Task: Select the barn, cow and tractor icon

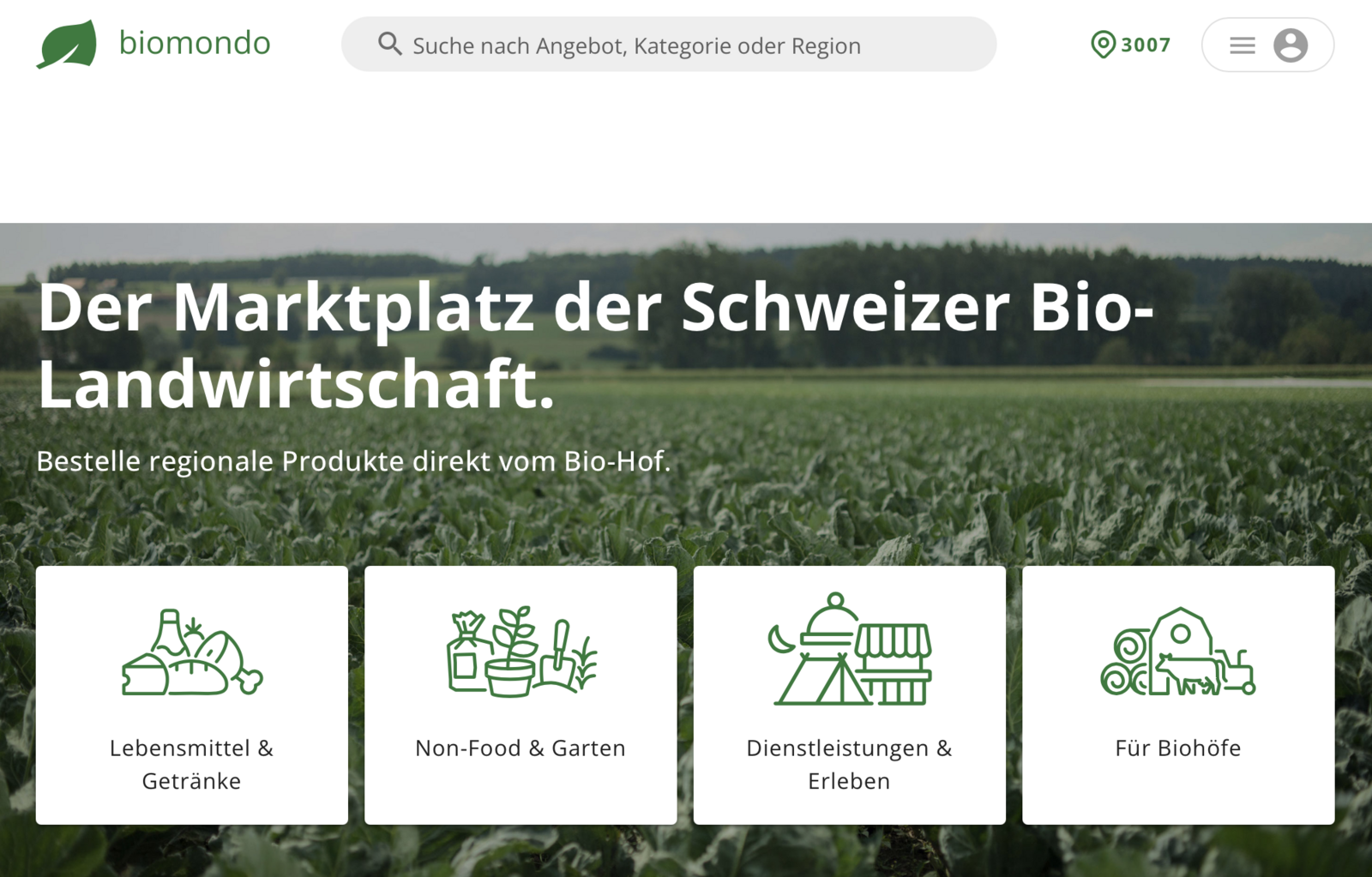Action: [x=1177, y=652]
